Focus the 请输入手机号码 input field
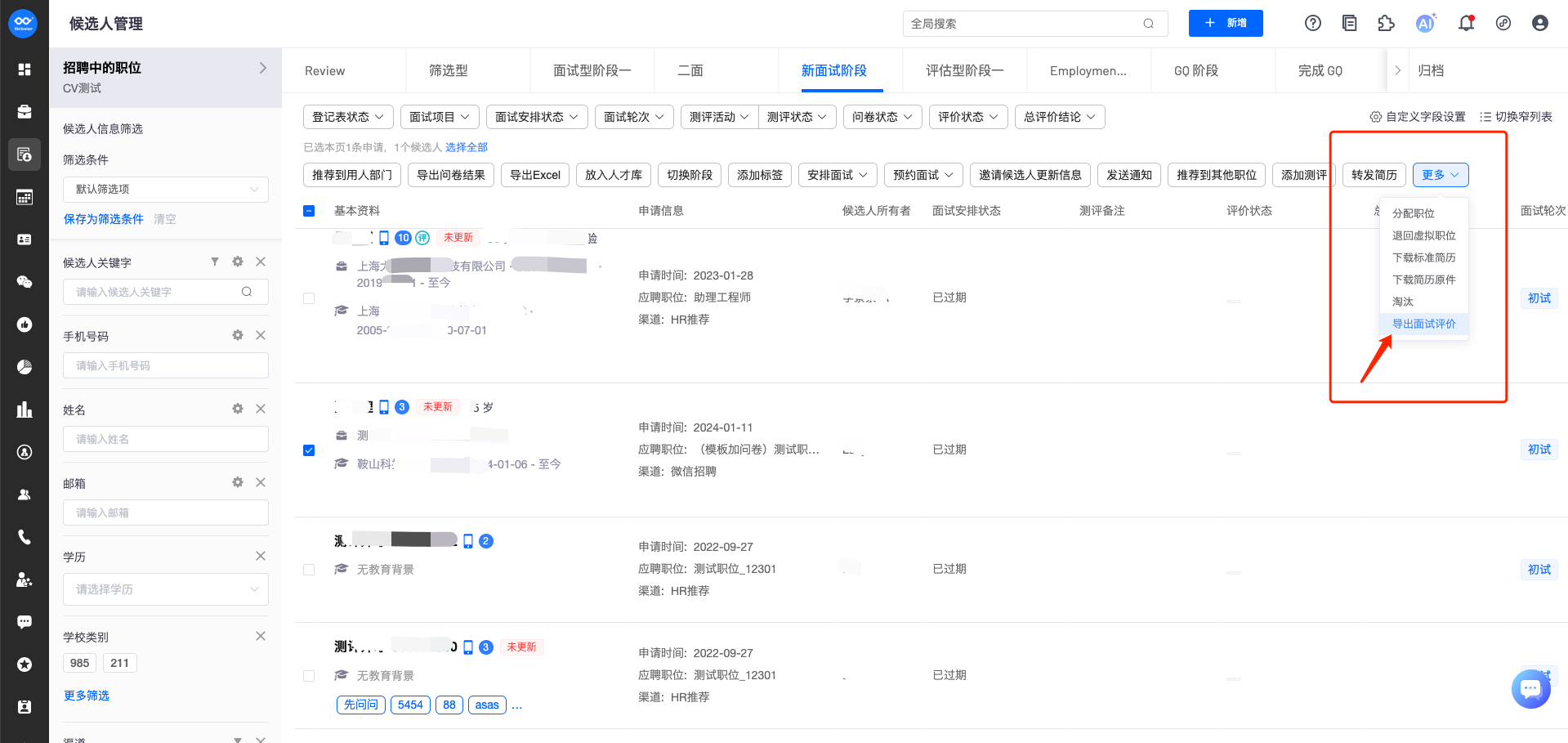 (166, 365)
